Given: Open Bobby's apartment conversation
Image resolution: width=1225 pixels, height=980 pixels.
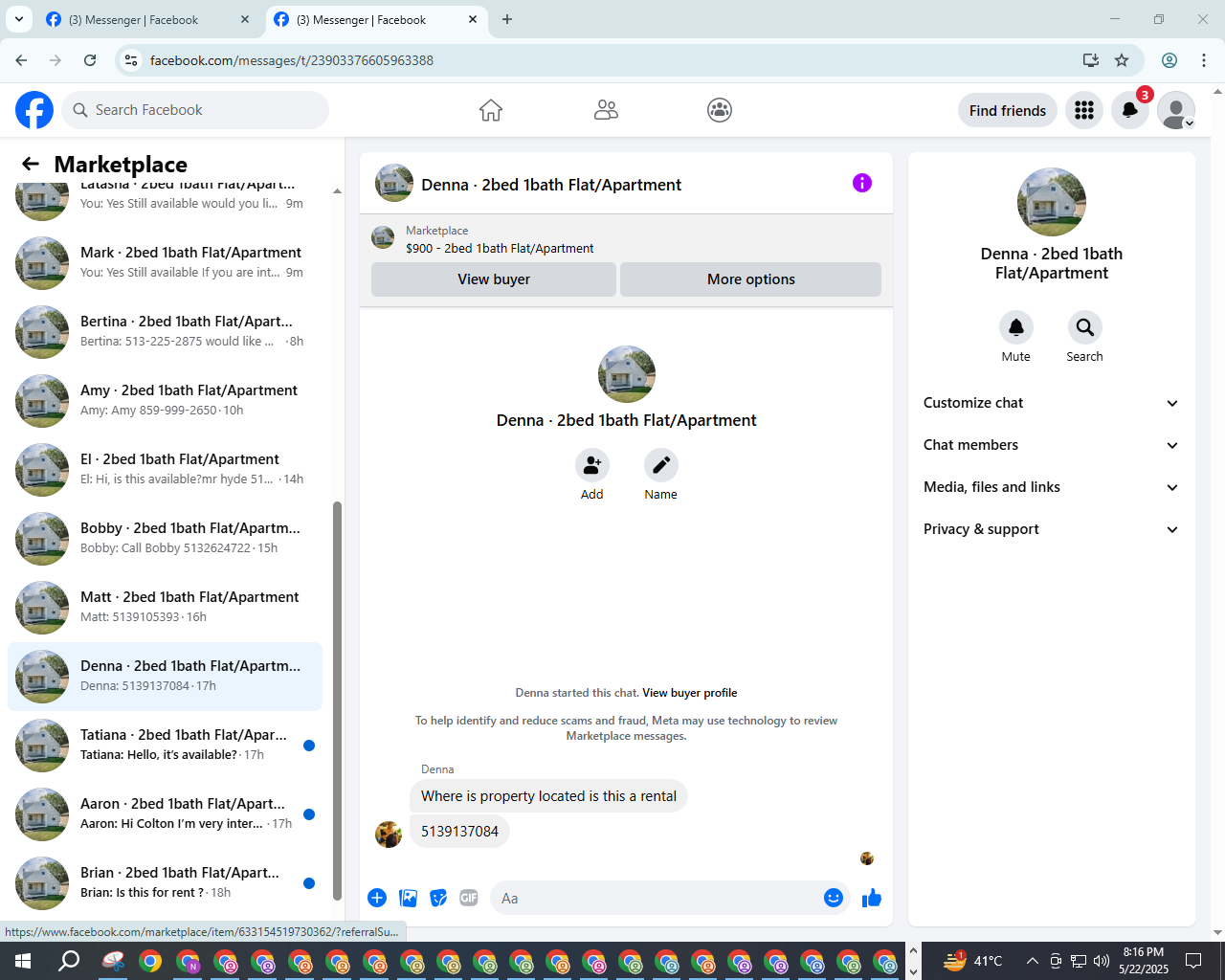Looking at the screenshot, I should click(165, 539).
